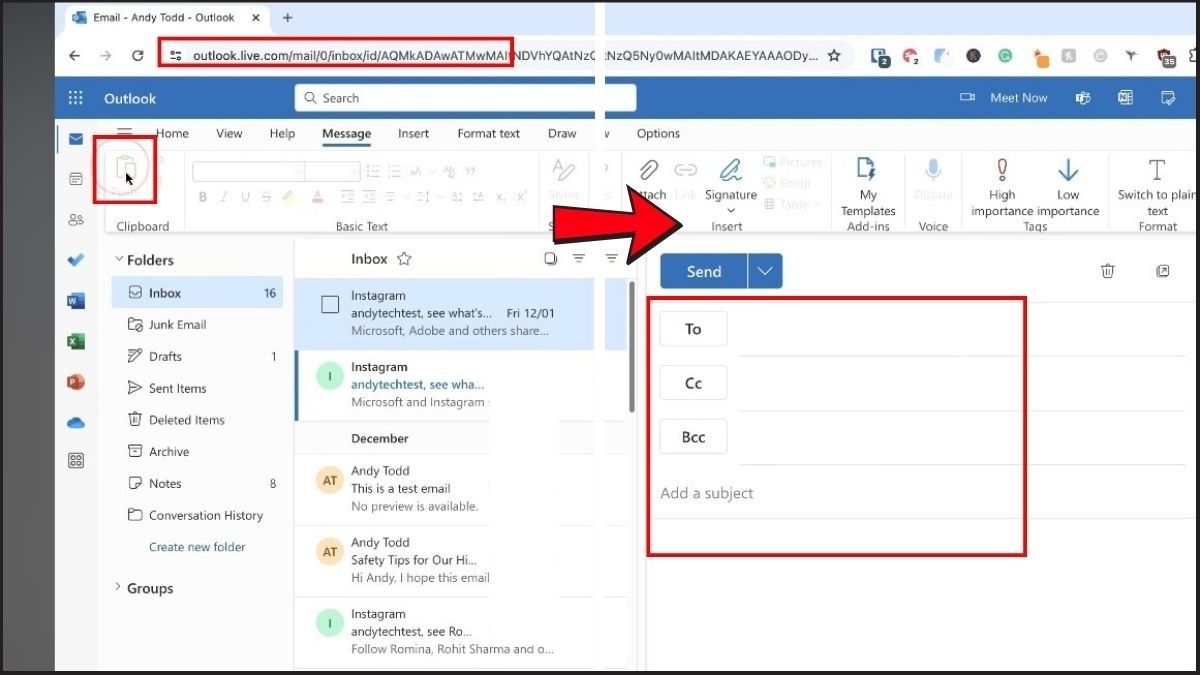The width and height of the screenshot is (1200, 675).
Task: Bookmark page with the star icon
Action: click(834, 56)
